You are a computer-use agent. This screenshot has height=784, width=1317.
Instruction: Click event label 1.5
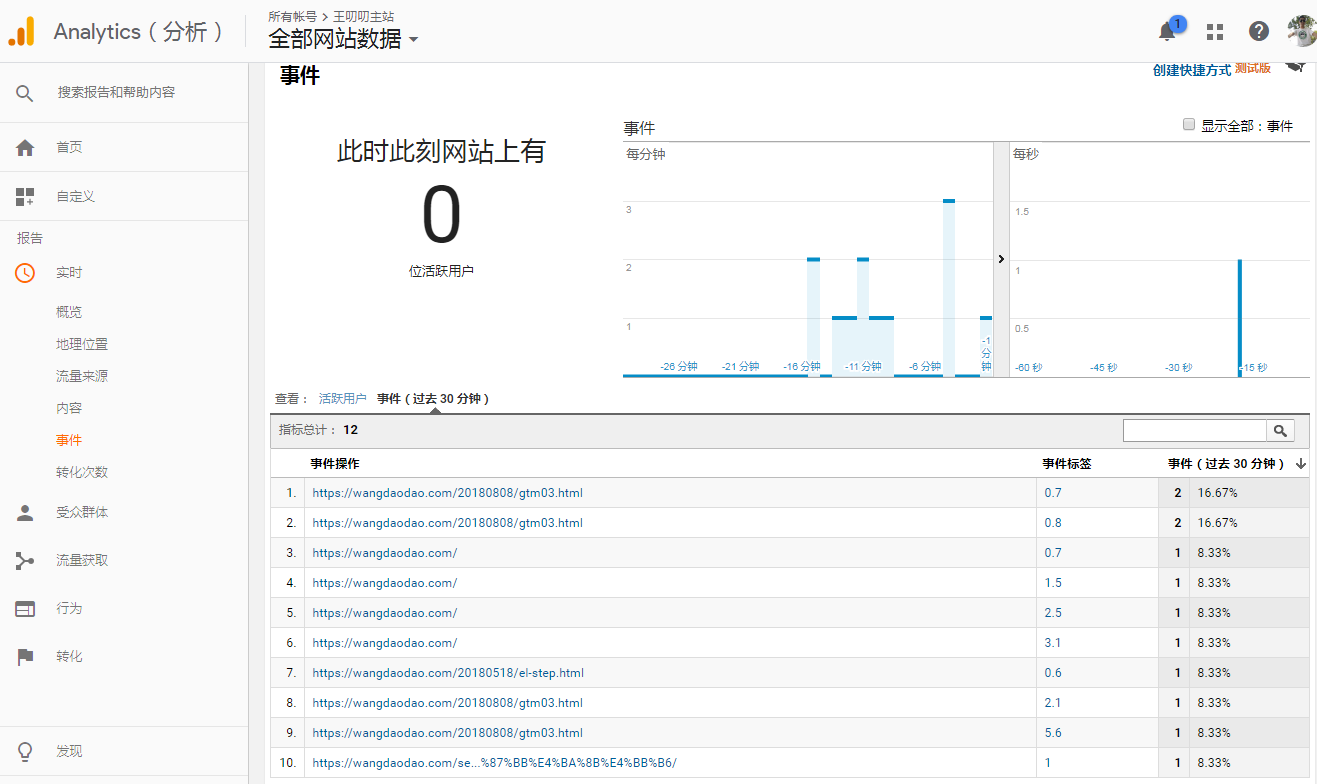(1053, 583)
